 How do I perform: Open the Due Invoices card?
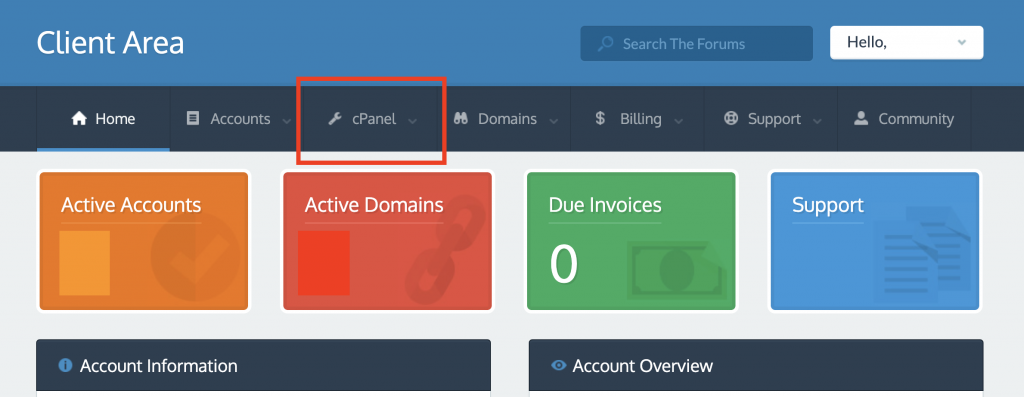tap(631, 241)
